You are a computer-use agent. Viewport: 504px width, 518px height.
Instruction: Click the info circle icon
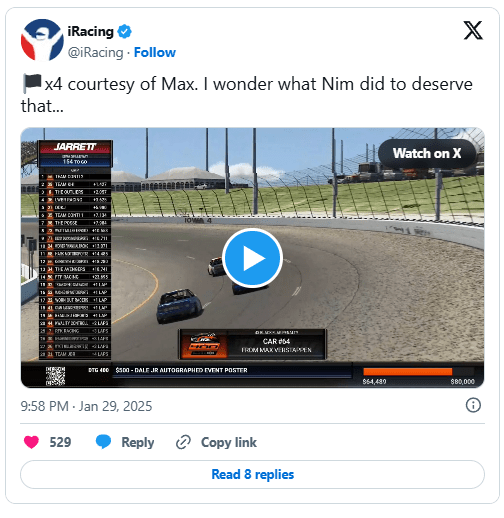tap(473, 405)
